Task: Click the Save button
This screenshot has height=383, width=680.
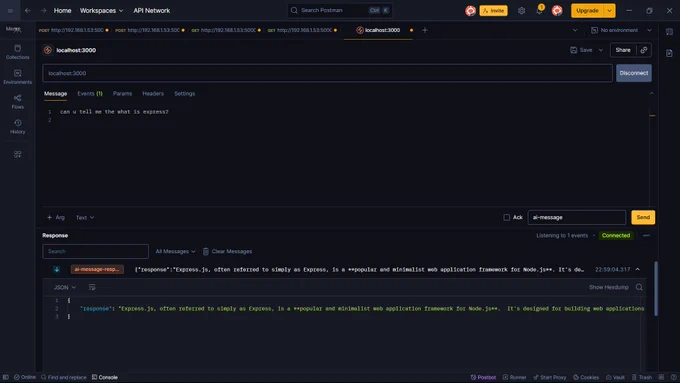Action: click(581, 50)
